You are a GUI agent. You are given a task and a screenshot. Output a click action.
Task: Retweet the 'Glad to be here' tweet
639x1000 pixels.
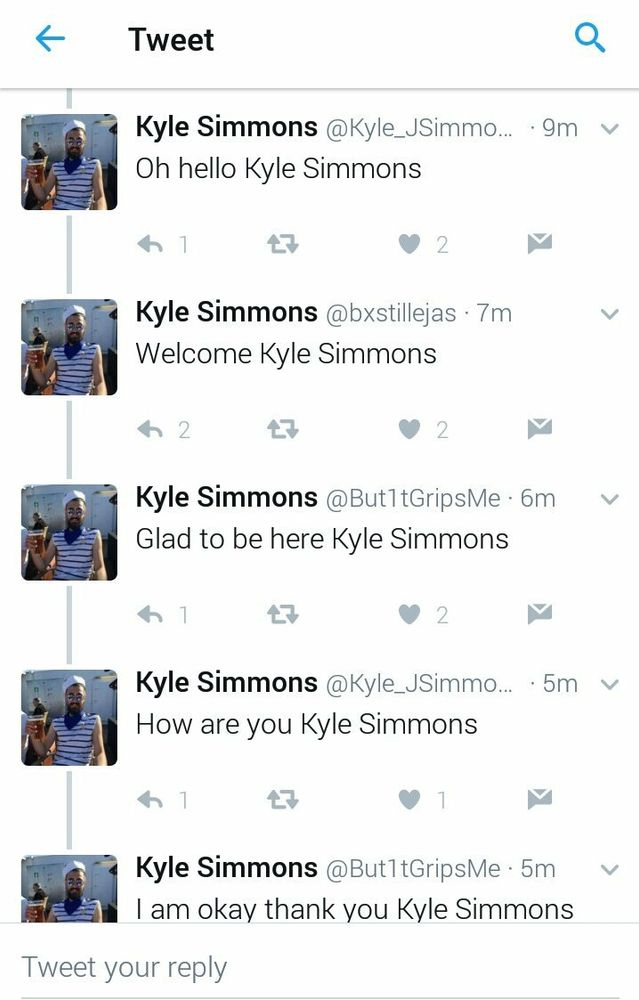click(x=283, y=614)
